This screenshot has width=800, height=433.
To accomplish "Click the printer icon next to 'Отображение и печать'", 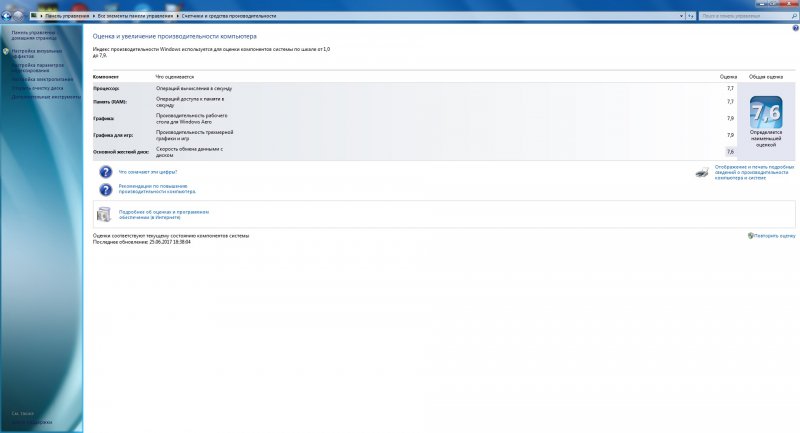I will 701,172.
